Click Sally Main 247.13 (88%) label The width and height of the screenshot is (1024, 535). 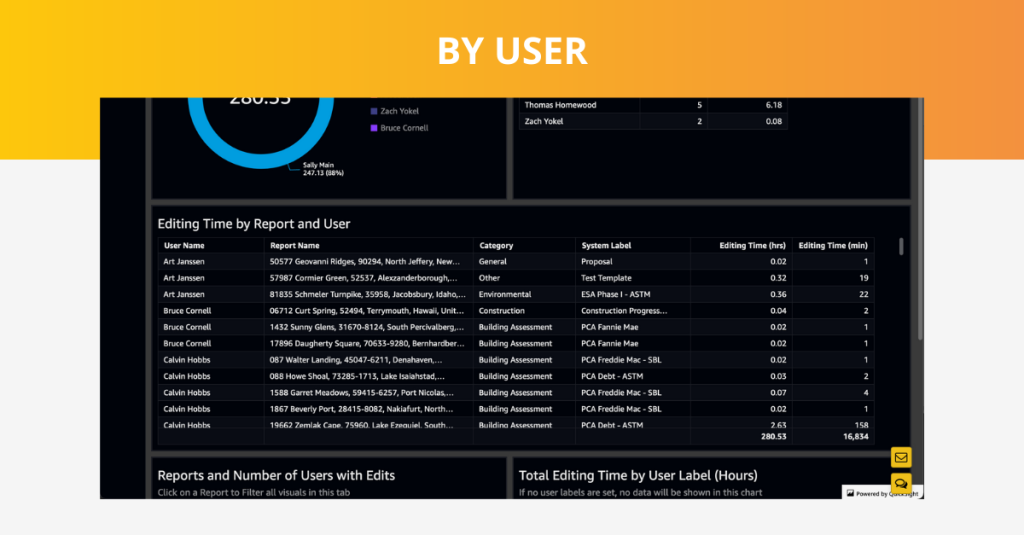click(323, 169)
